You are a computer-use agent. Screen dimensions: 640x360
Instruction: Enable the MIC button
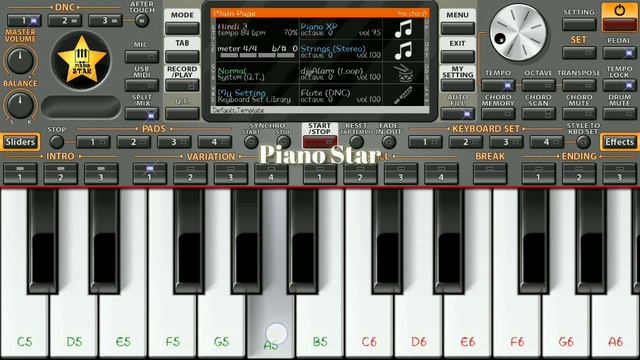(142, 56)
